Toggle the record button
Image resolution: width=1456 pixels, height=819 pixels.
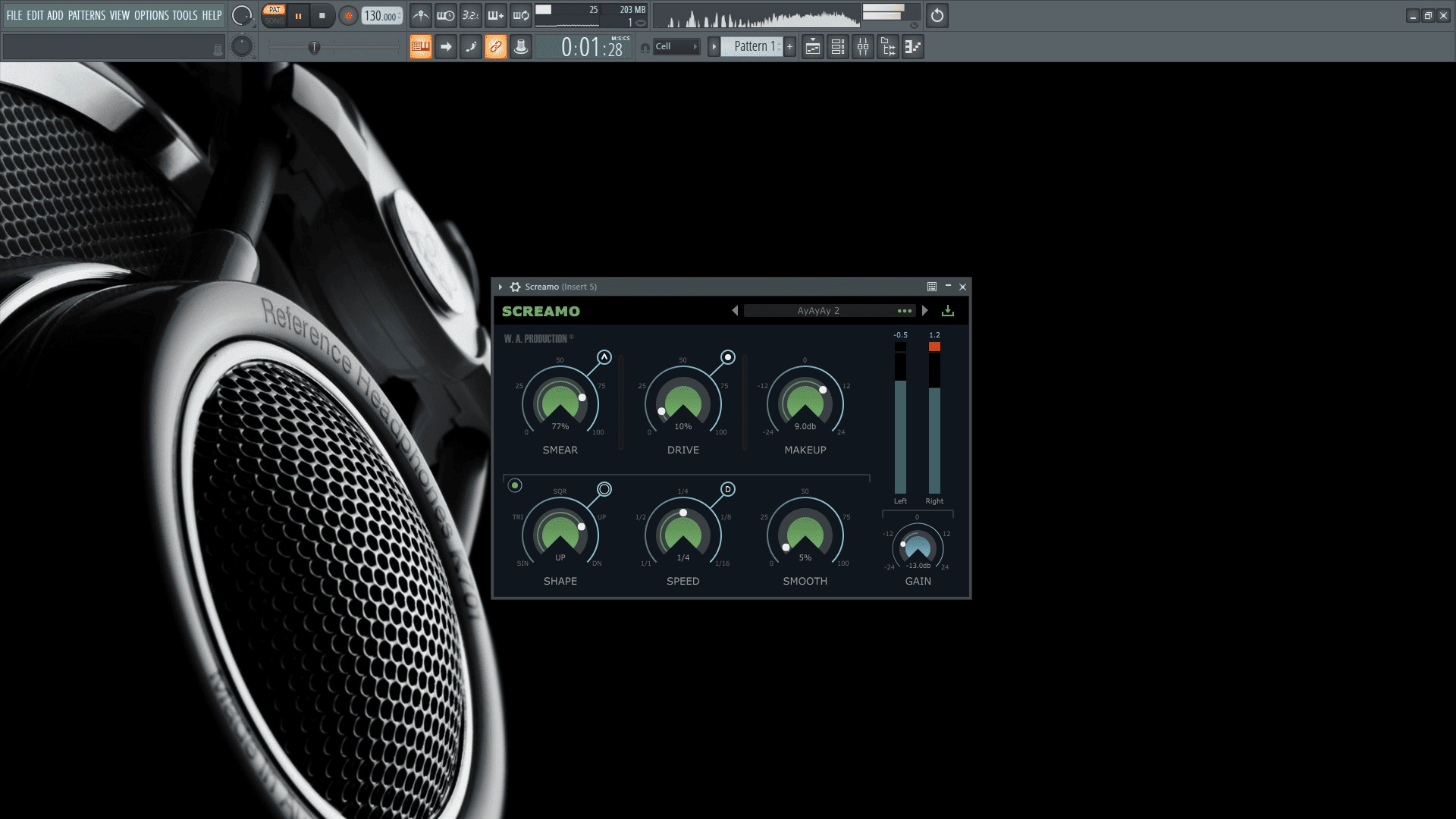(348, 15)
